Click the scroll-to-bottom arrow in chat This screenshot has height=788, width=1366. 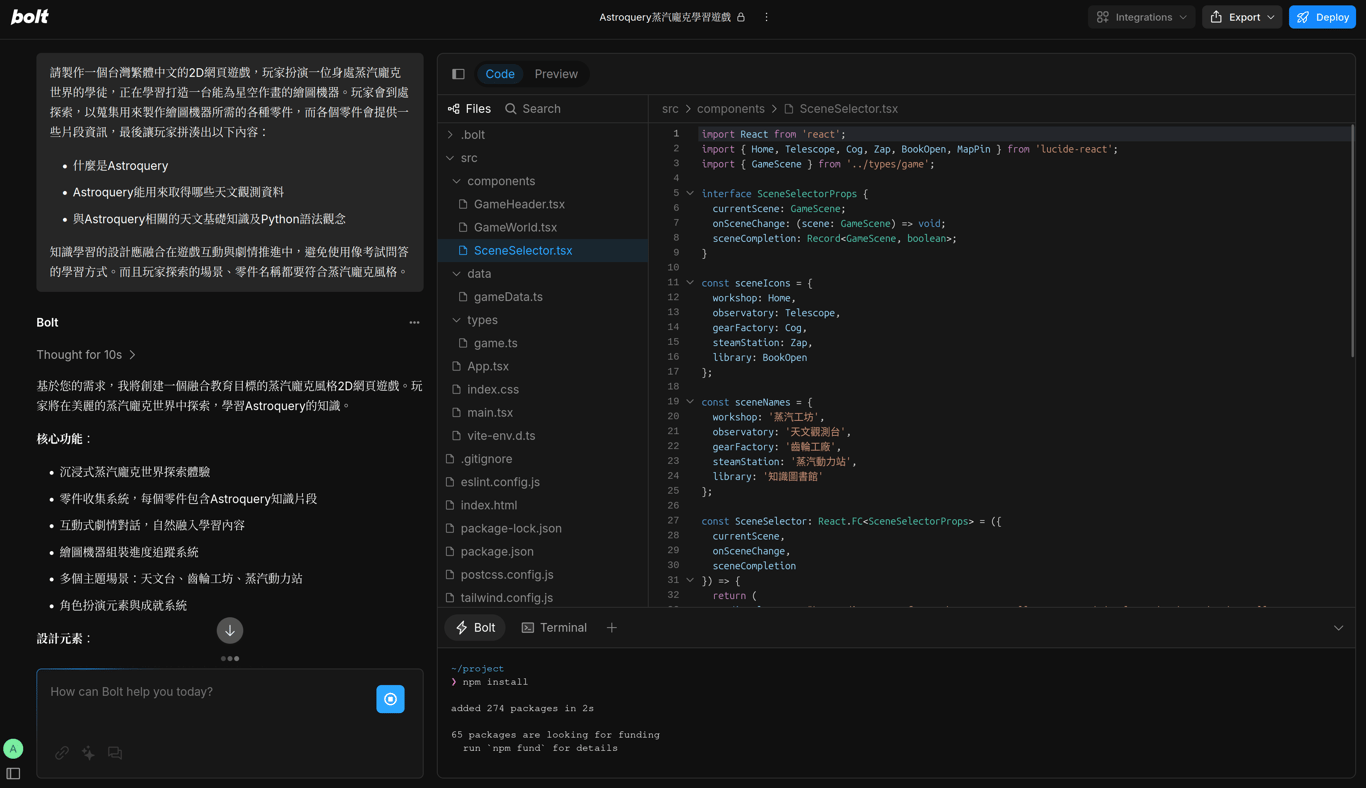[230, 630]
